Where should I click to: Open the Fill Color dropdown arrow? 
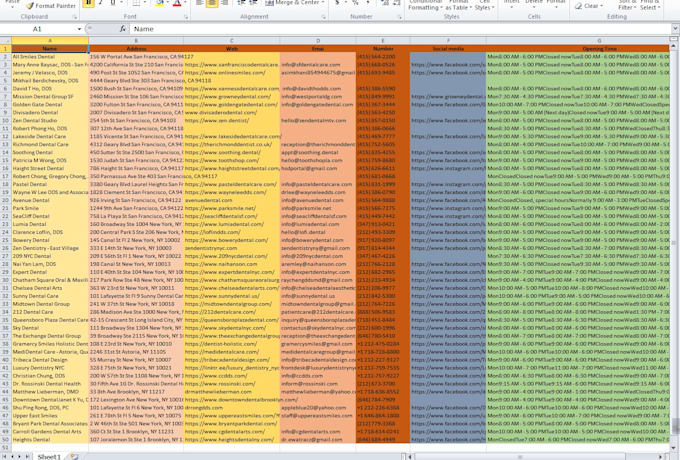point(167,3)
